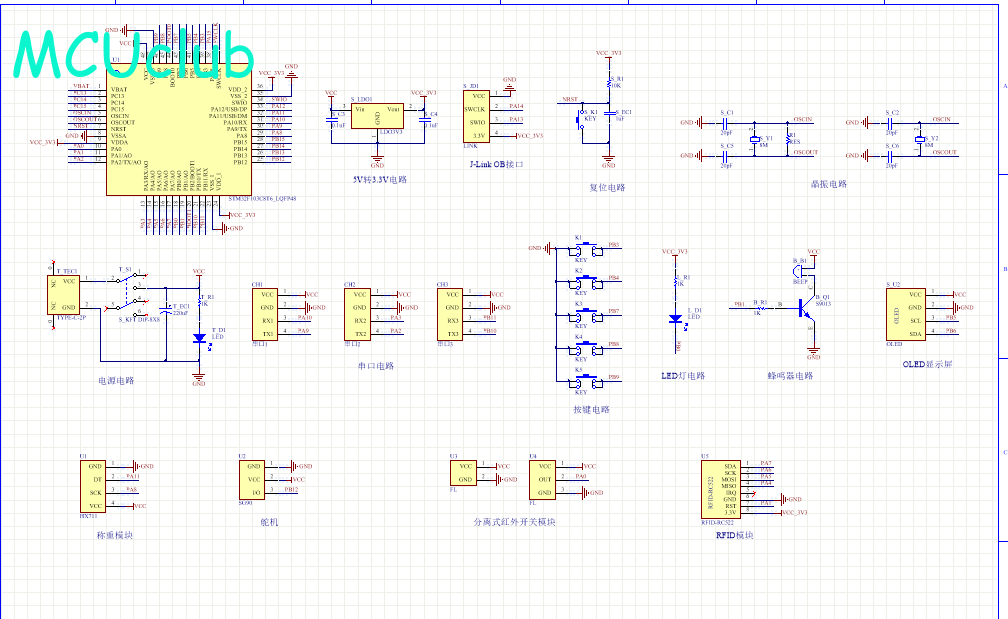Click the '晶振电路' caption
Viewport: 1008px width, 619px height.
coord(829,184)
